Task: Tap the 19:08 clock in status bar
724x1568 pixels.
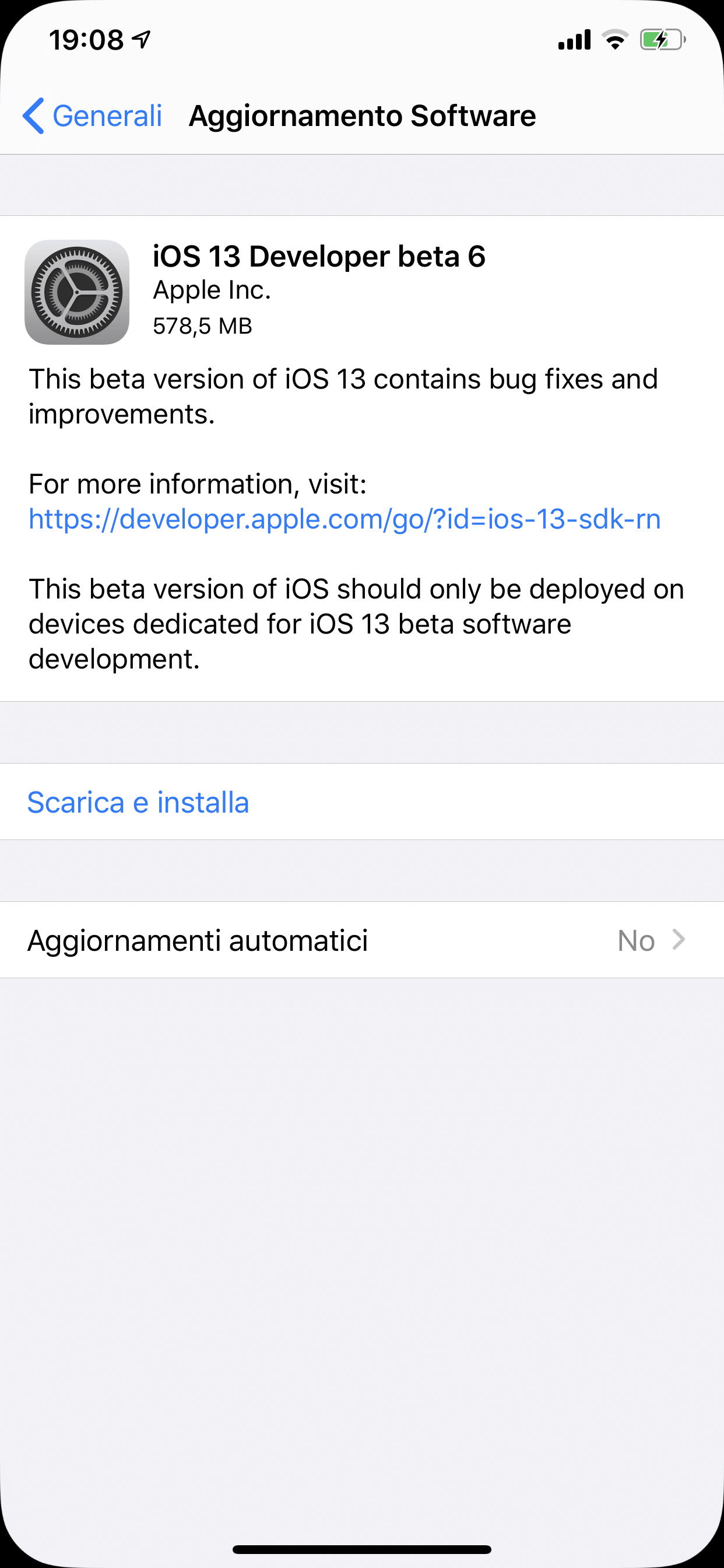Action: click(x=86, y=40)
